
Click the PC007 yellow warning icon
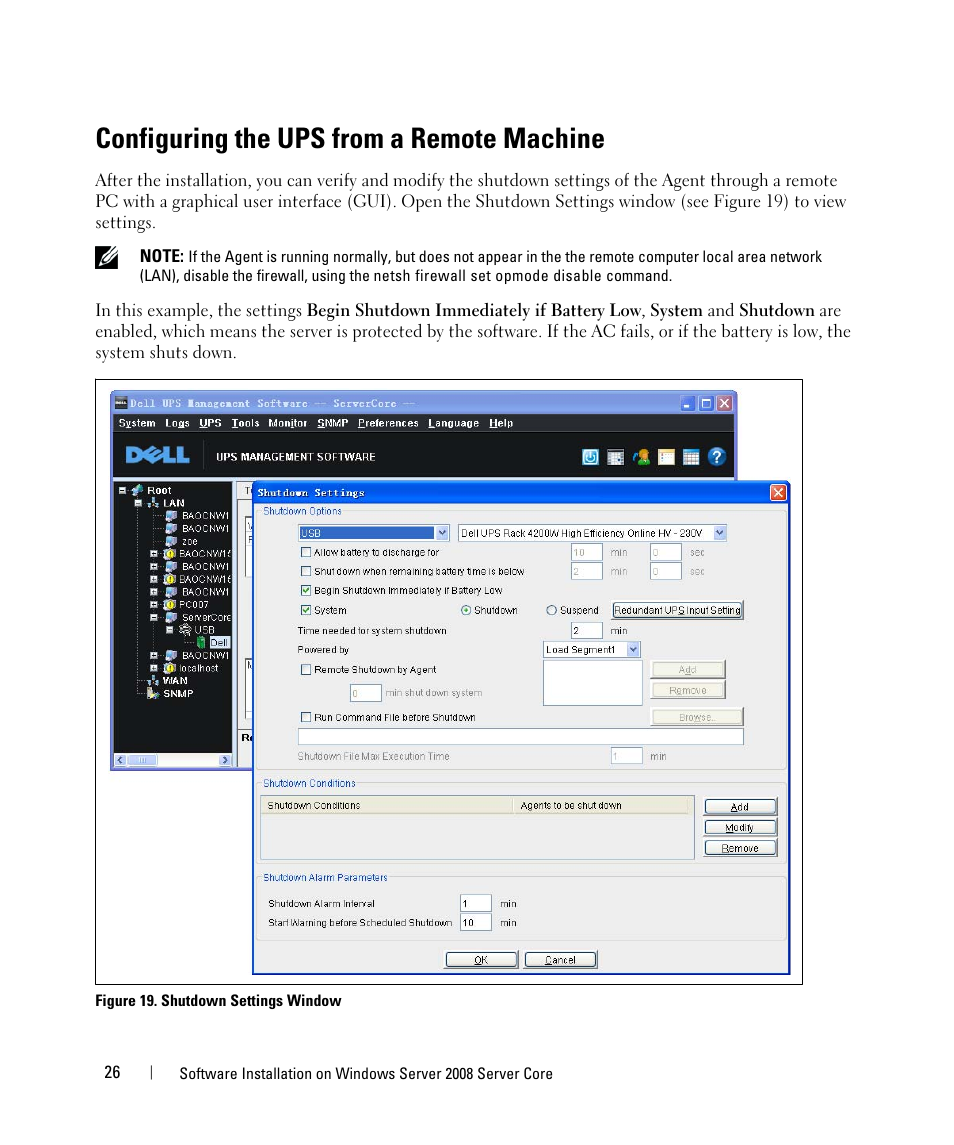click(x=169, y=605)
